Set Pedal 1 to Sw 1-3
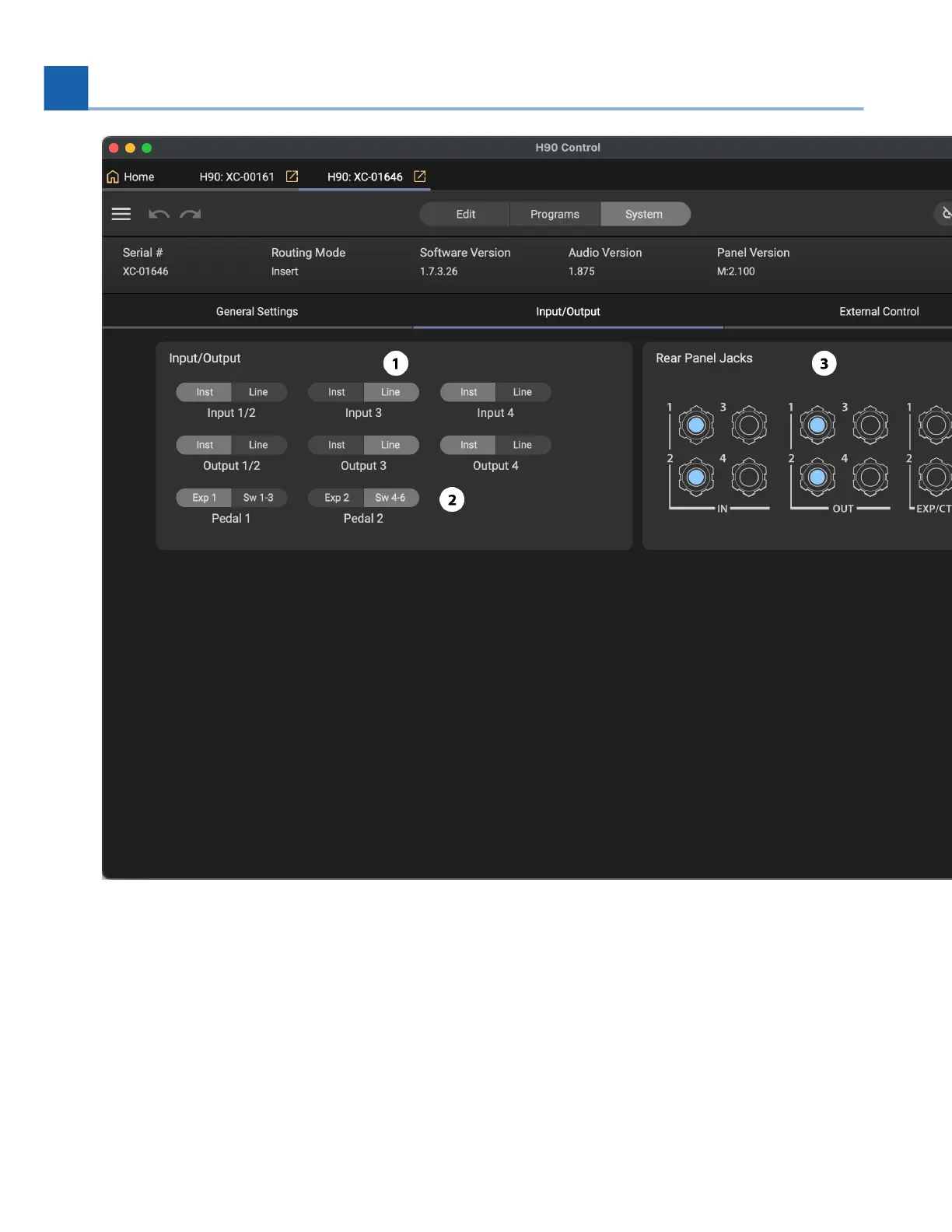This screenshot has width=952, height=1232. point(258,498)
